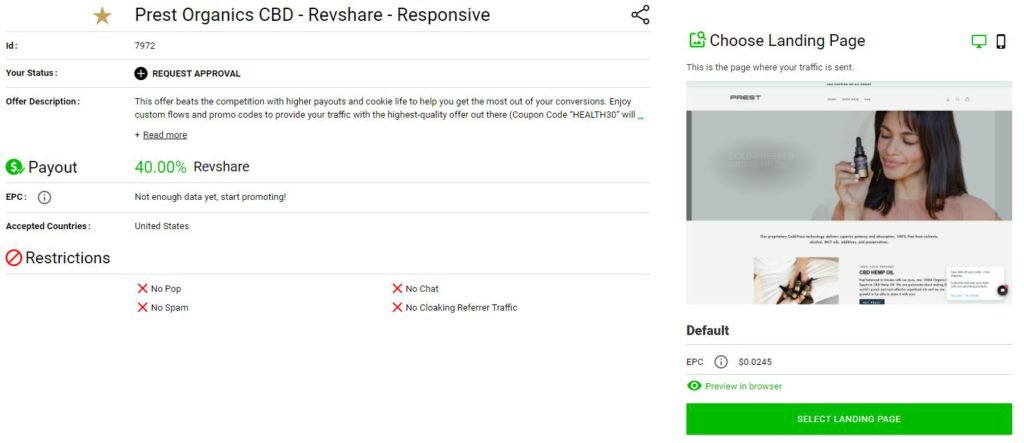Click the info icon beside left EPC label

(44, 197)
